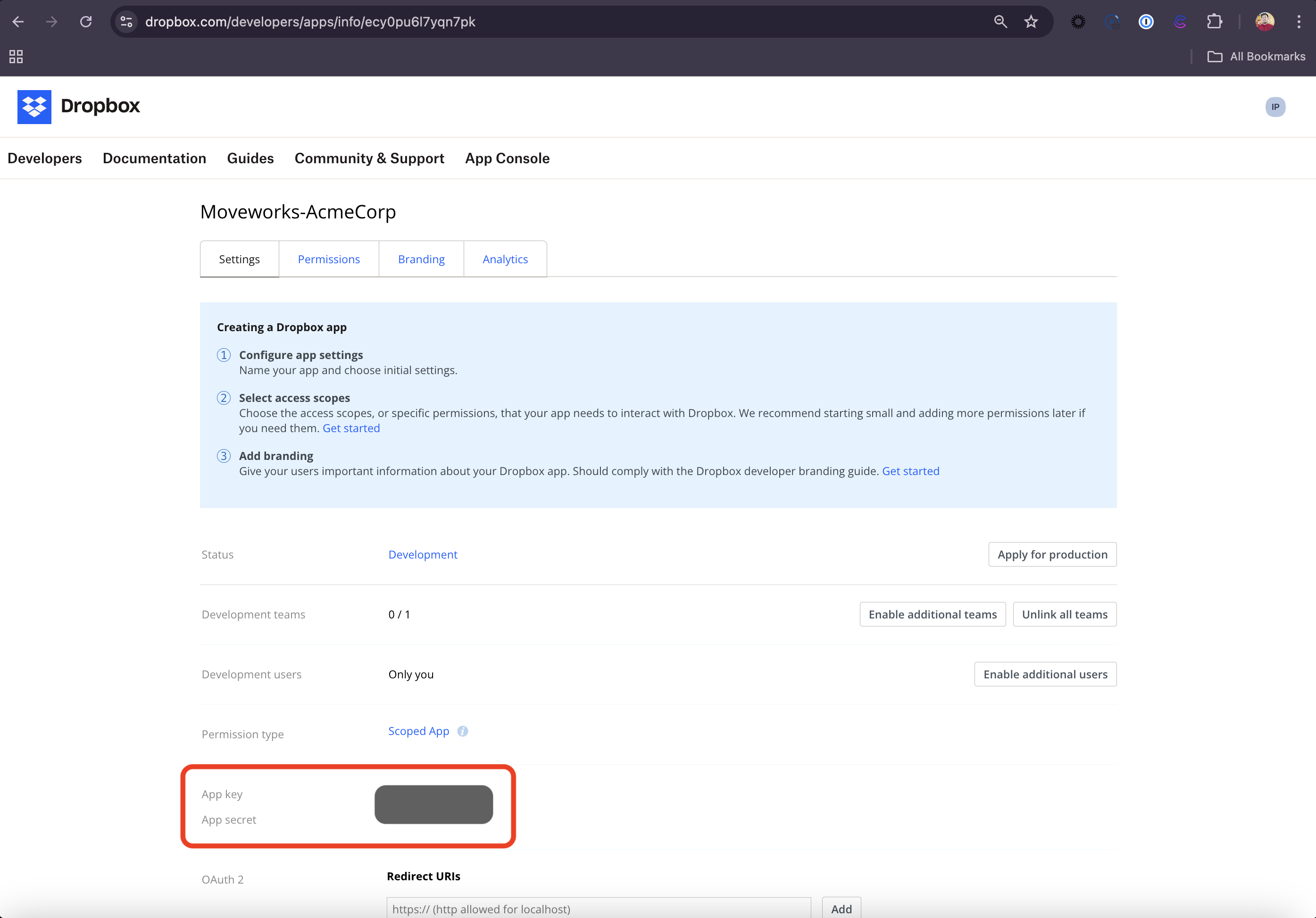Click Get started link under Add branding
Screen dimensions: 1316x918
910,471
